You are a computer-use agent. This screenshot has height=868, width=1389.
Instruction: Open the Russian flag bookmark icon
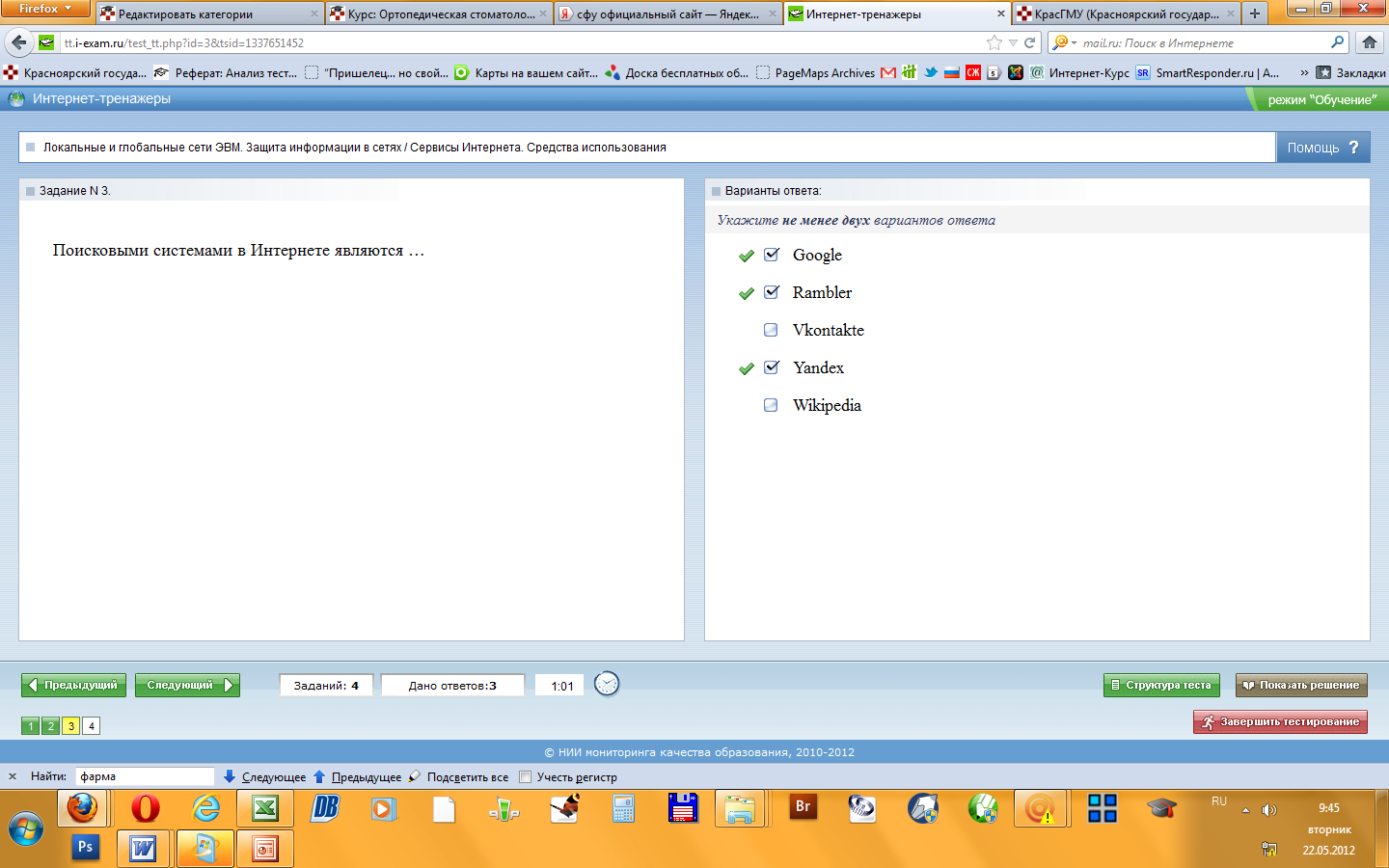pos(952,72)
